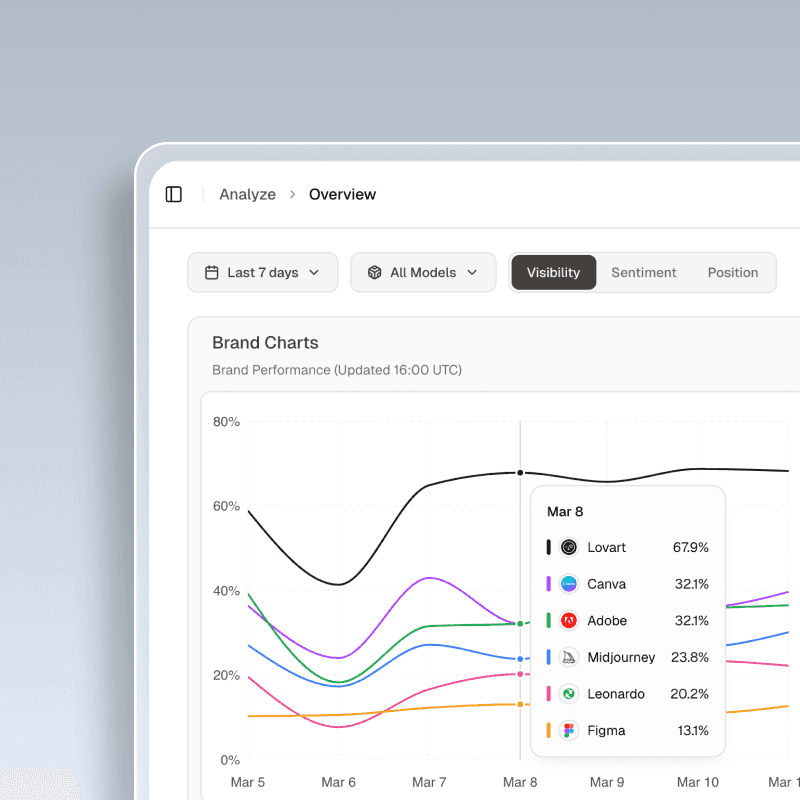Click the 20% y-axis label
The width and height of the screenshot is (800, 800).
(x=226, y=676)
